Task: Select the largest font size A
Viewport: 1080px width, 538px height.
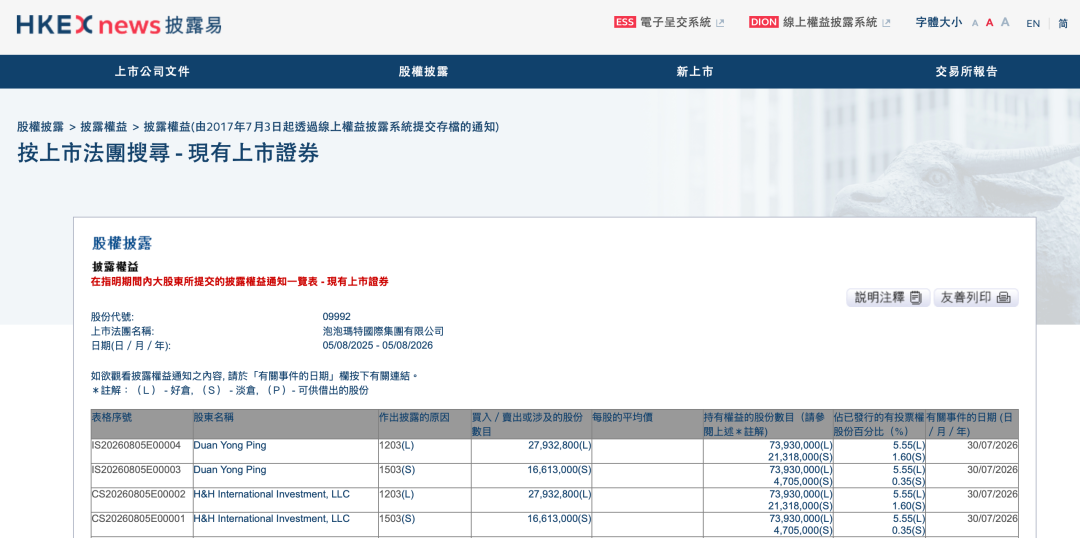Action: pos(1005,22)
